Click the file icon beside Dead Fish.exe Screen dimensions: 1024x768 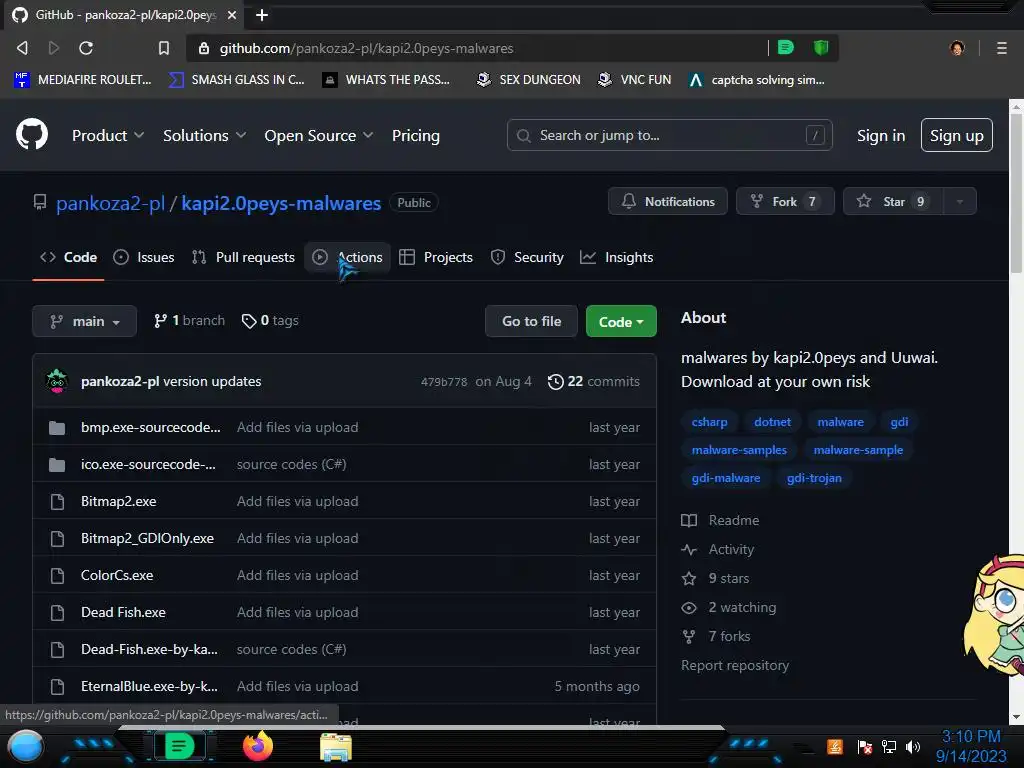click(x=57, y=613)
